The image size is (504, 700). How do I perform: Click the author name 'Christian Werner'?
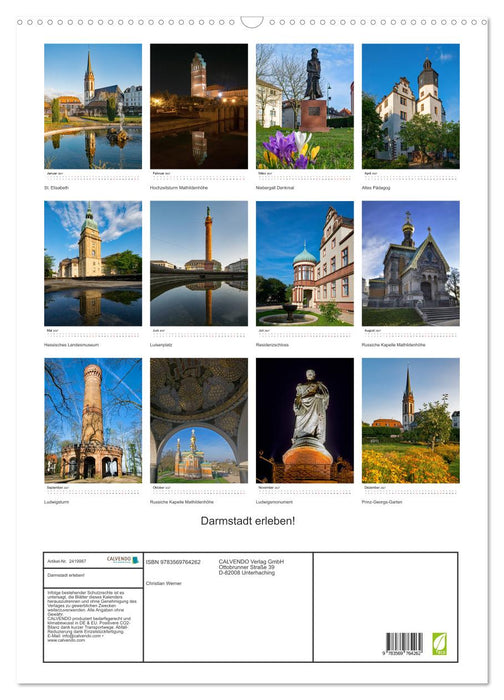(164, 583)
